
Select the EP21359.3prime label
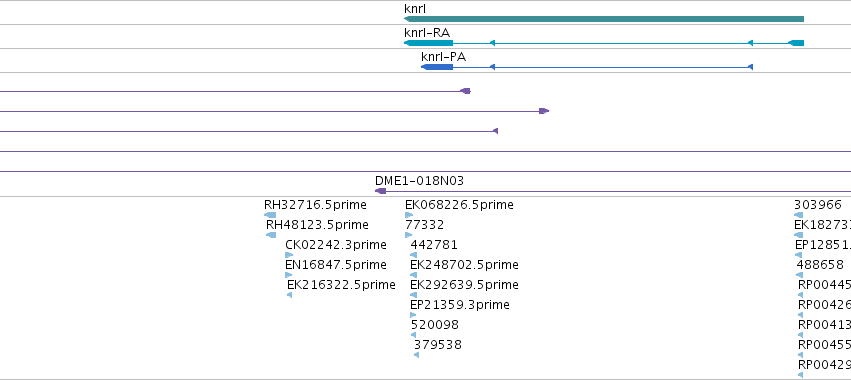(x=460, y=305)
